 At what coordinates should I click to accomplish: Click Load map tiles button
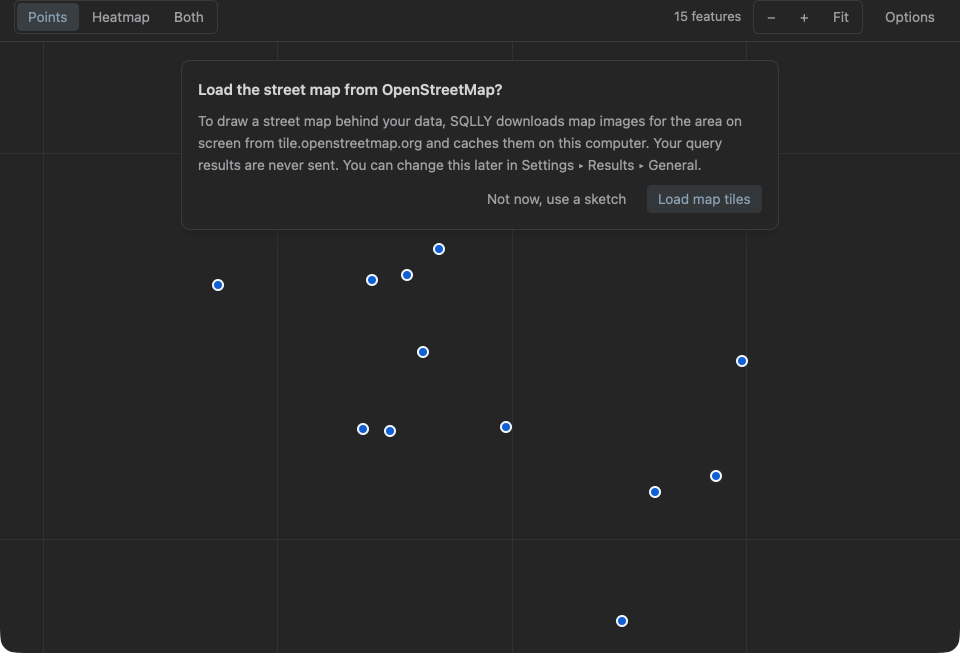[704, 199]
